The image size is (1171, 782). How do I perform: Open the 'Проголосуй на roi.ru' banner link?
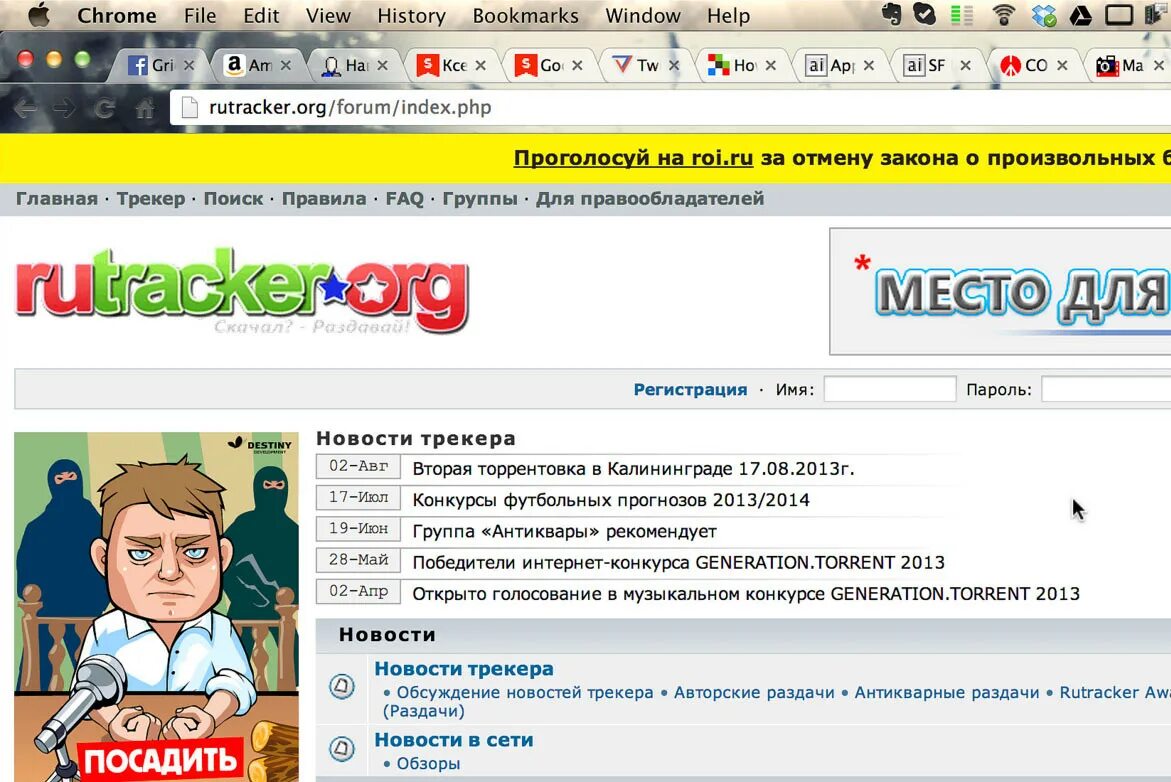[633, 158]
